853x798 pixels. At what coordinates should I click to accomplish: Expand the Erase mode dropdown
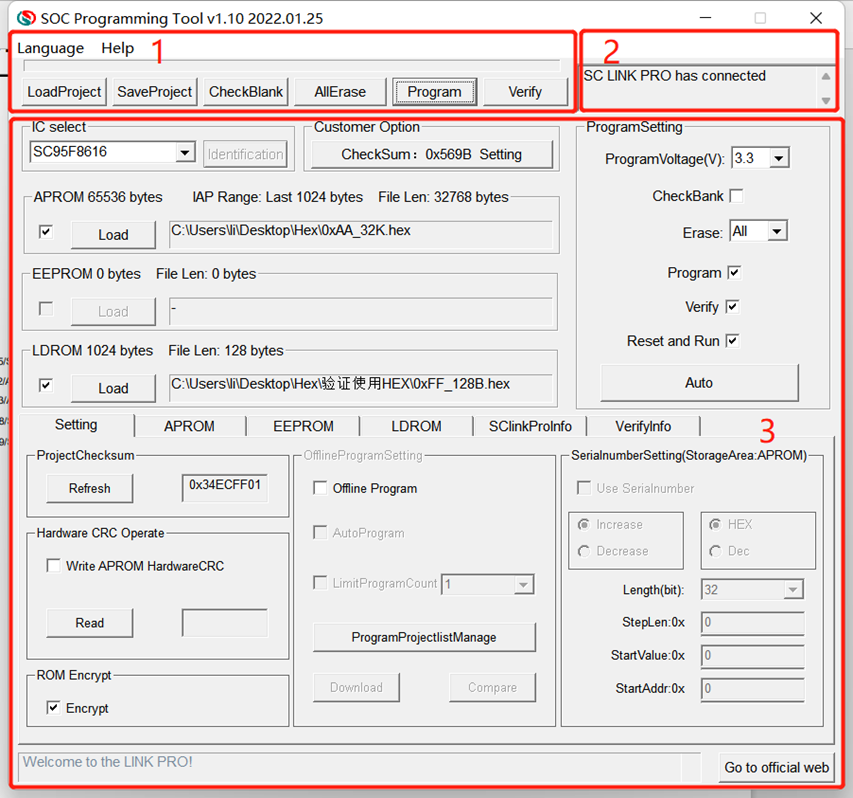[777, 232]
